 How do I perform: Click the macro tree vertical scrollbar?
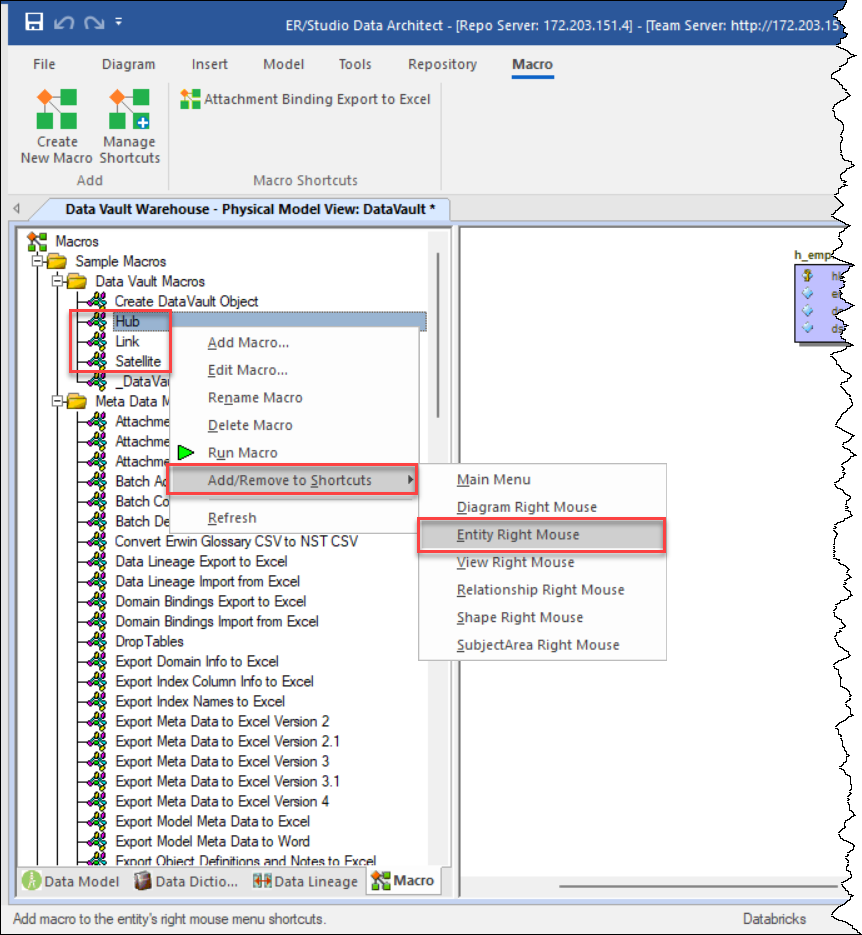click(438, 335)
